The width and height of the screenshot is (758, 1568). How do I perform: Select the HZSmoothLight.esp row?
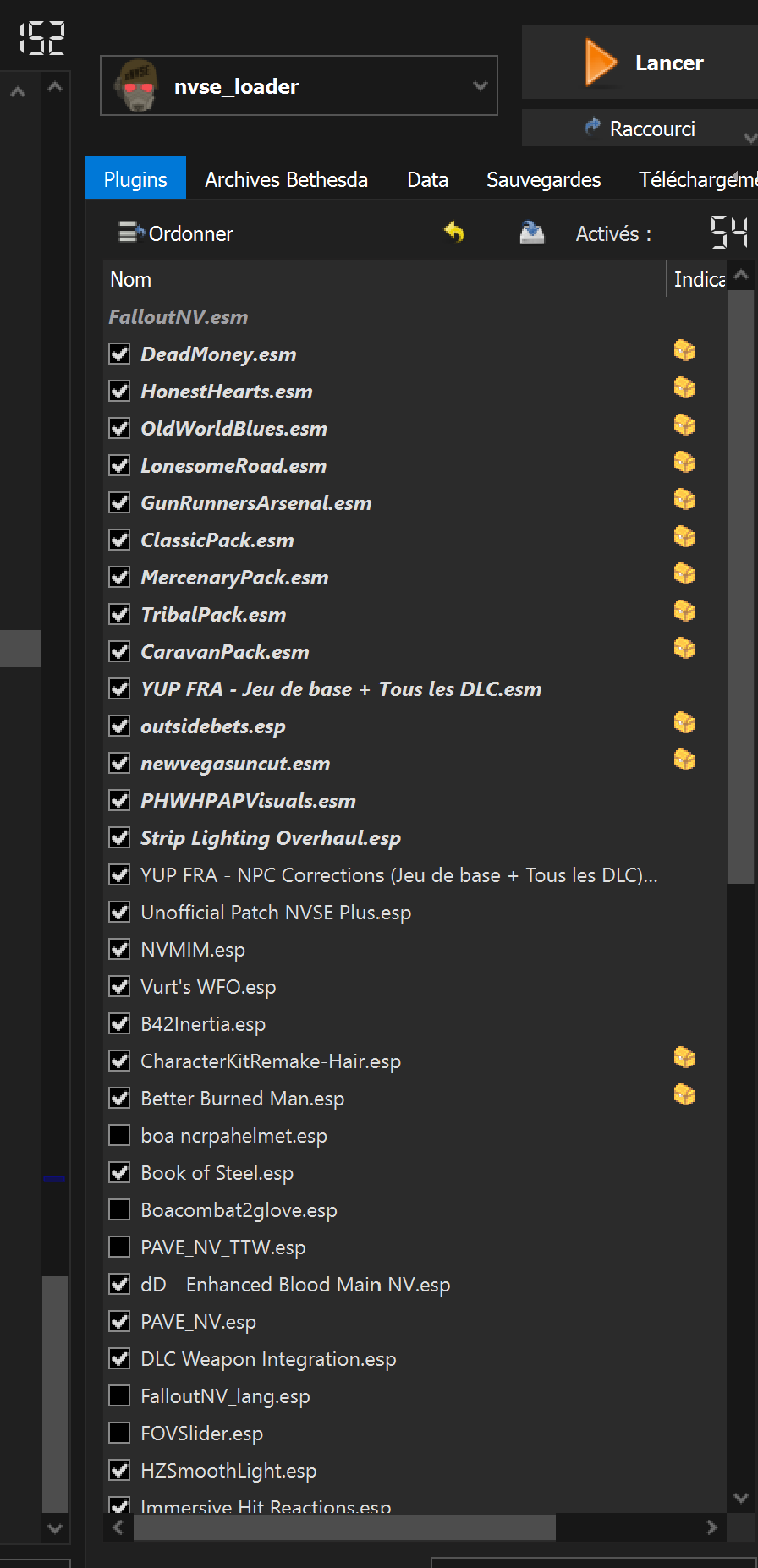coord(415,1470)
